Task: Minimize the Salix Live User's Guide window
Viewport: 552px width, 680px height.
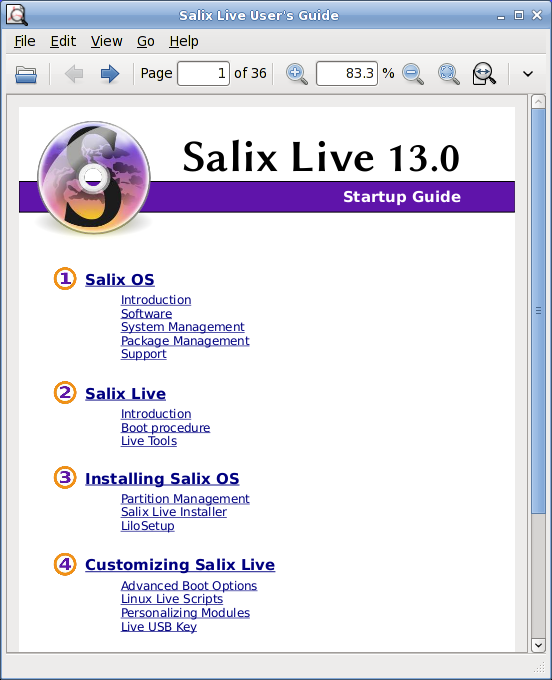Action: 501,16
